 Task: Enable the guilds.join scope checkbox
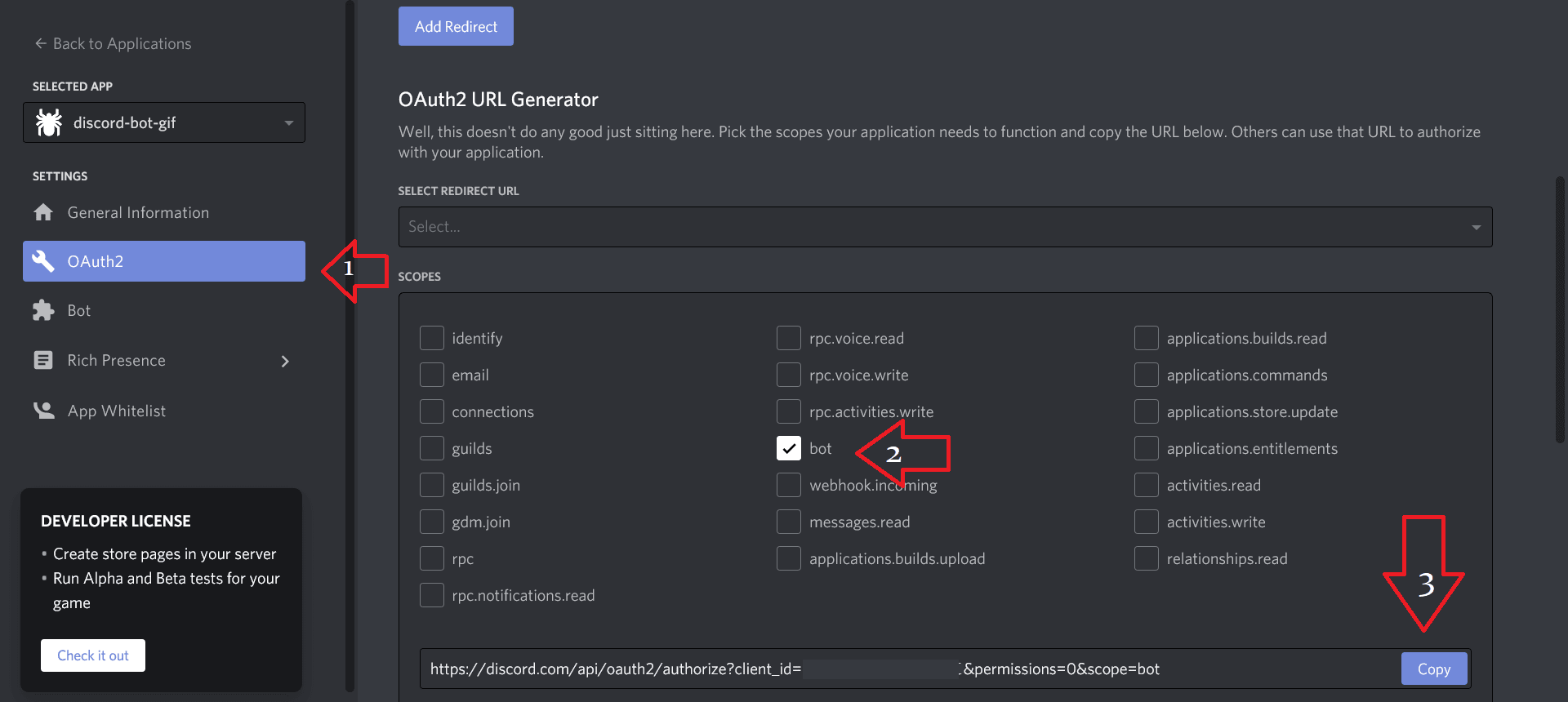[x=432, y=485]
